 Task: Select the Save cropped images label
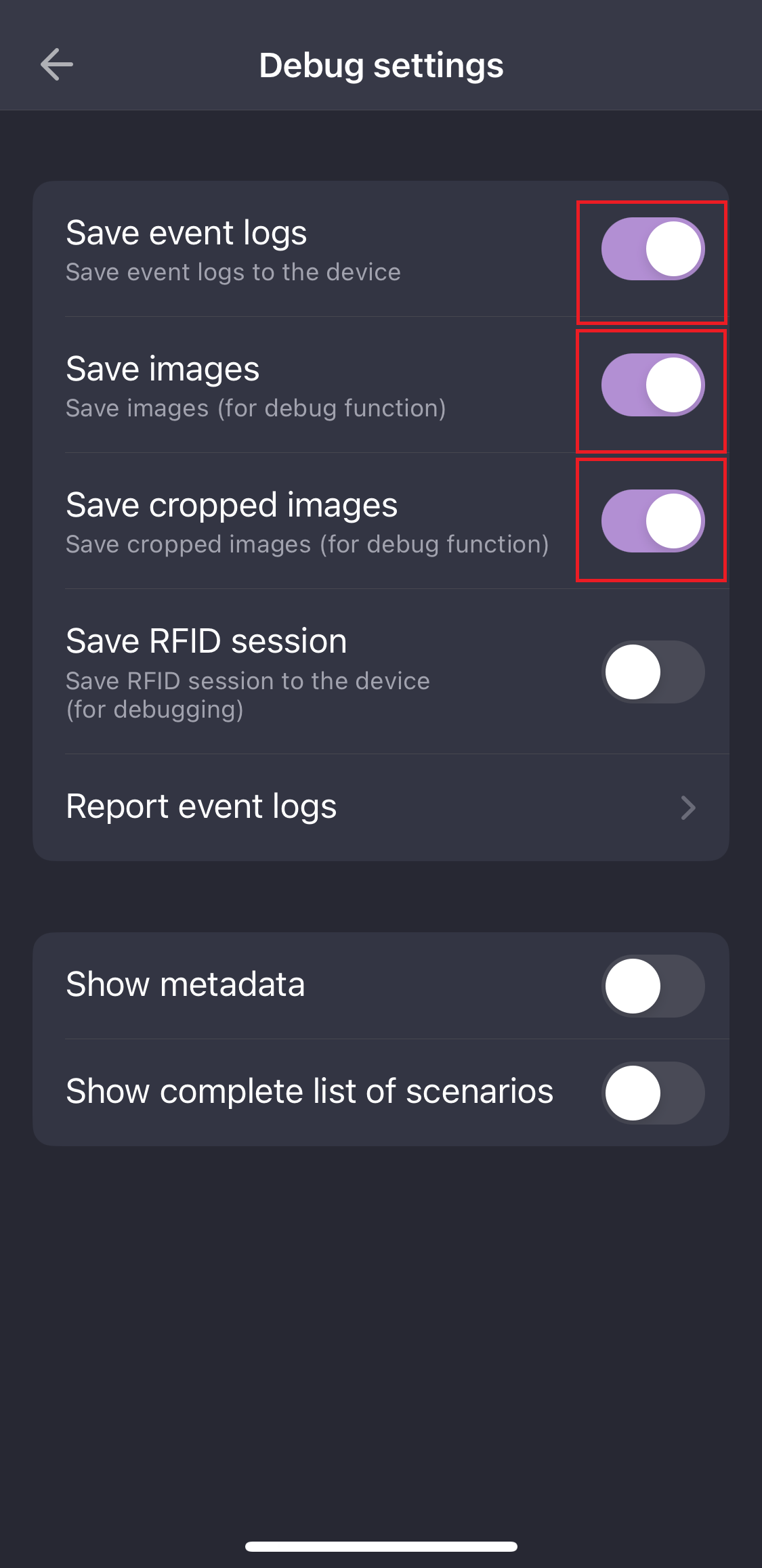[232, 505]
